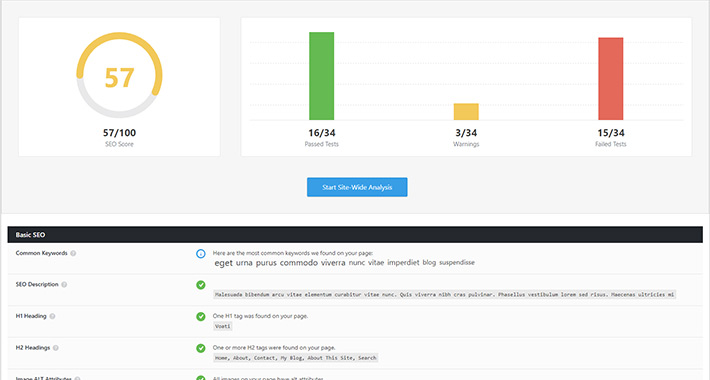Screen dimensions: 710x380
Task: Click the keyword 'suspendisse'
Action: (457, 262)
